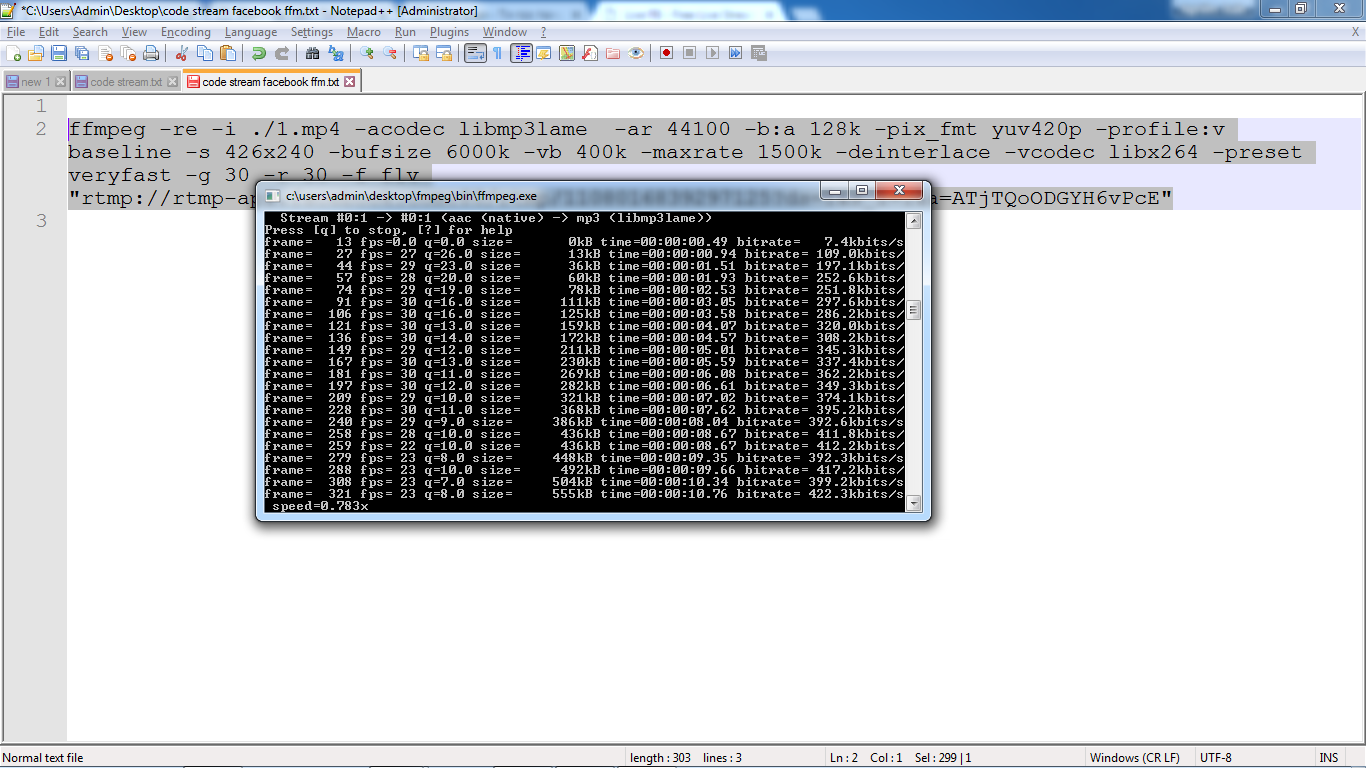Open the Edit menu
This screenshot has height=768, width=1366.
tap(49, 32)
